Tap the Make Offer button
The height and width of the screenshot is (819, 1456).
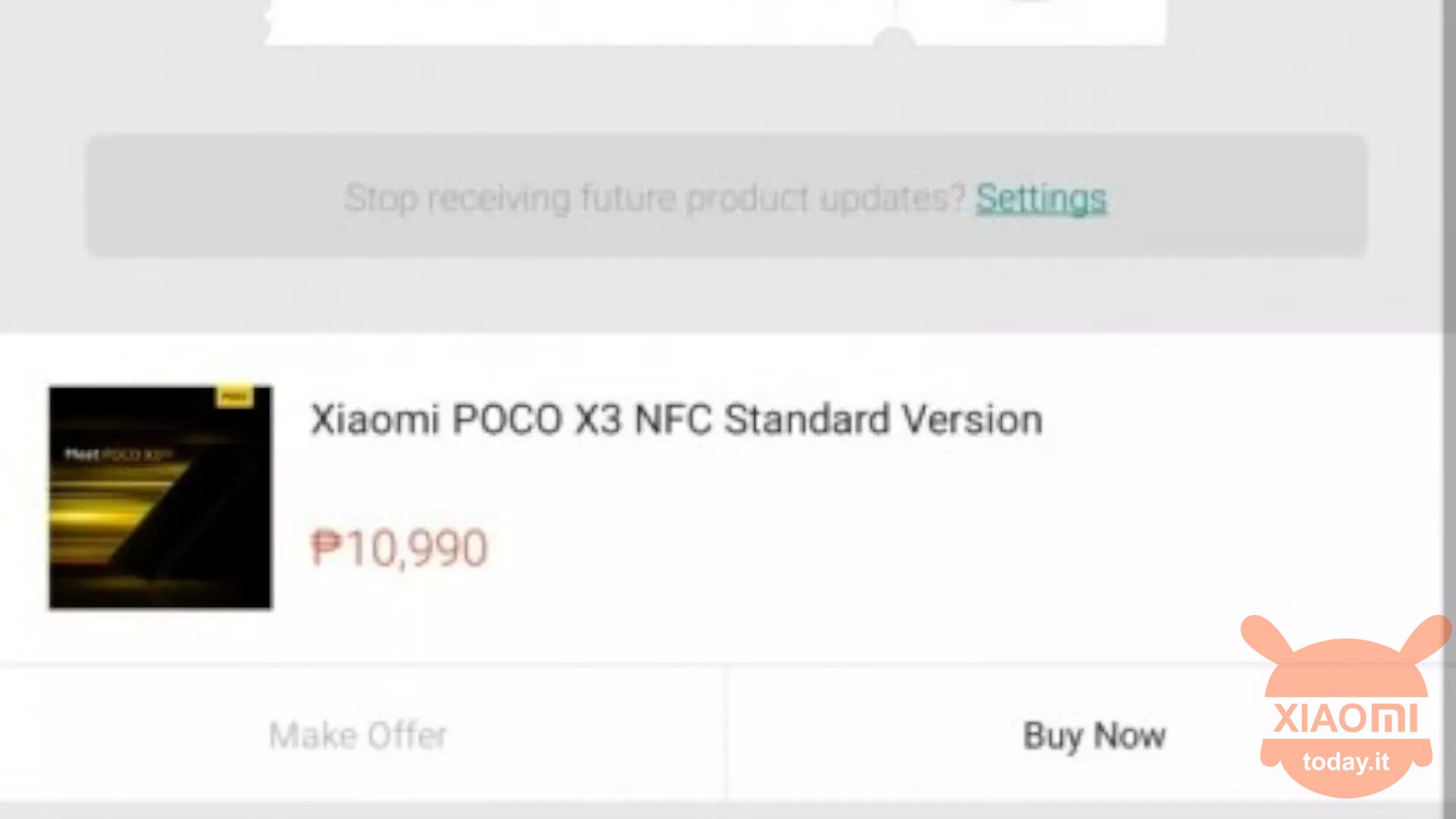pyautogui.click(x=358, y=735)
